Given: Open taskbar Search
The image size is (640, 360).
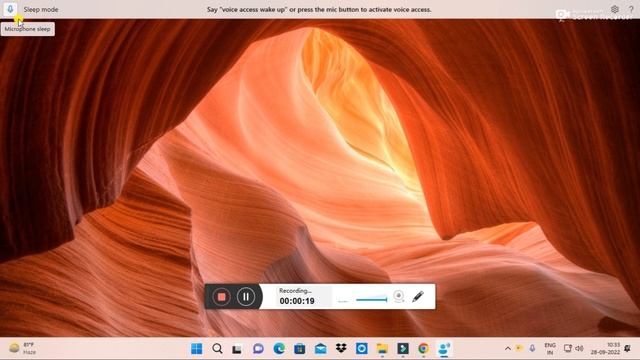Looking at the screenshot, I should click(217, 349).
